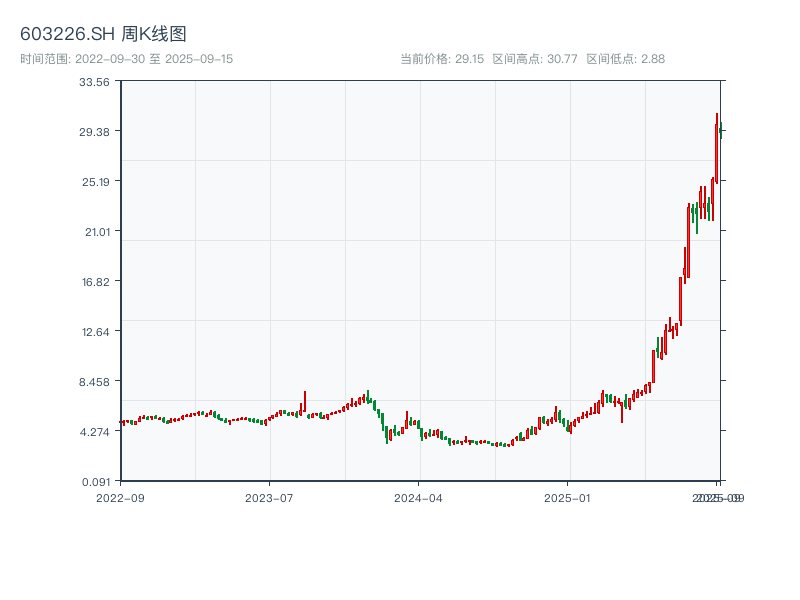Viewport: 800px width, 600px height.
Task: Click the y-axis value 25.19
Action: 96,182
